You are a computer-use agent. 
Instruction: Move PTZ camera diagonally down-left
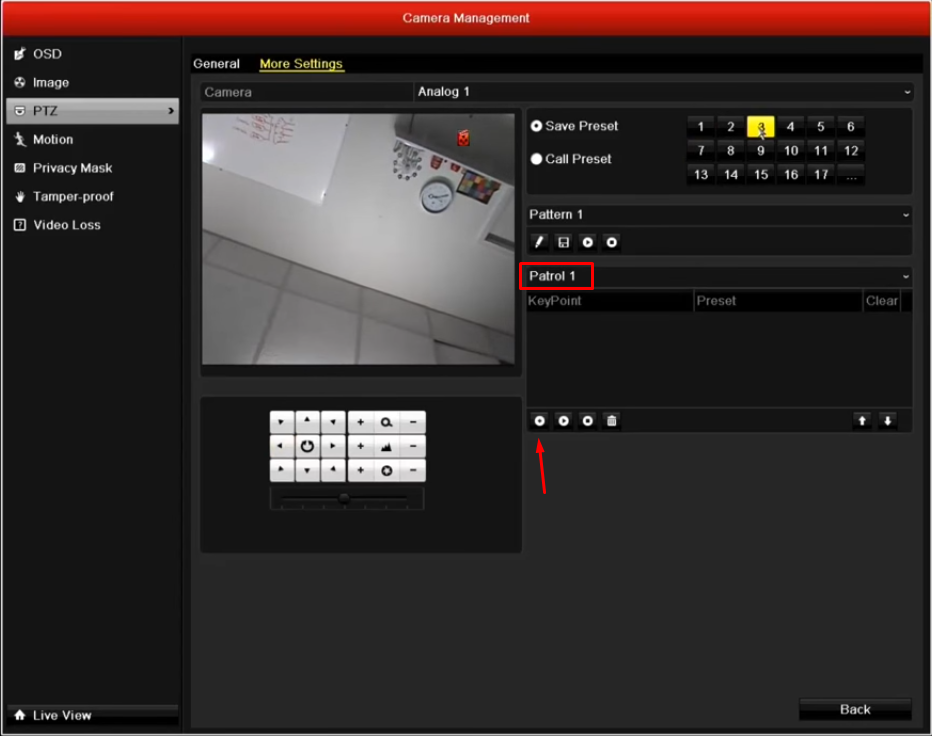[x=281, y=470]
